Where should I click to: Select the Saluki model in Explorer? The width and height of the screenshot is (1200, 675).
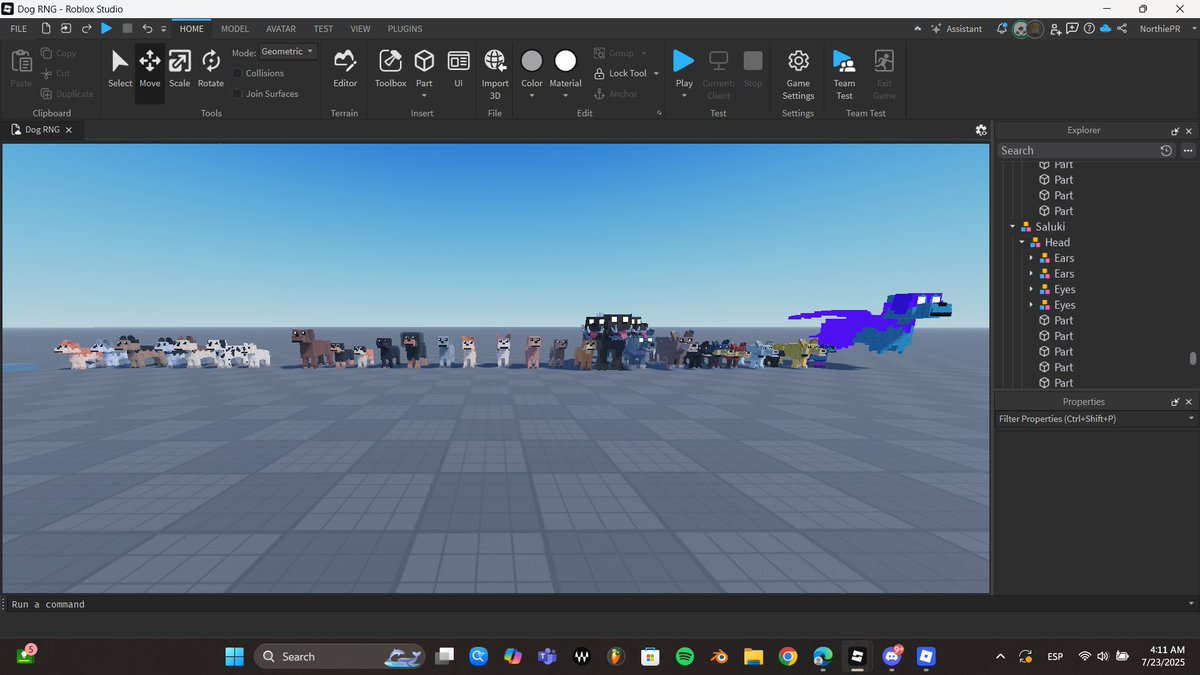pyautogui.click(x=1050, y=227)
